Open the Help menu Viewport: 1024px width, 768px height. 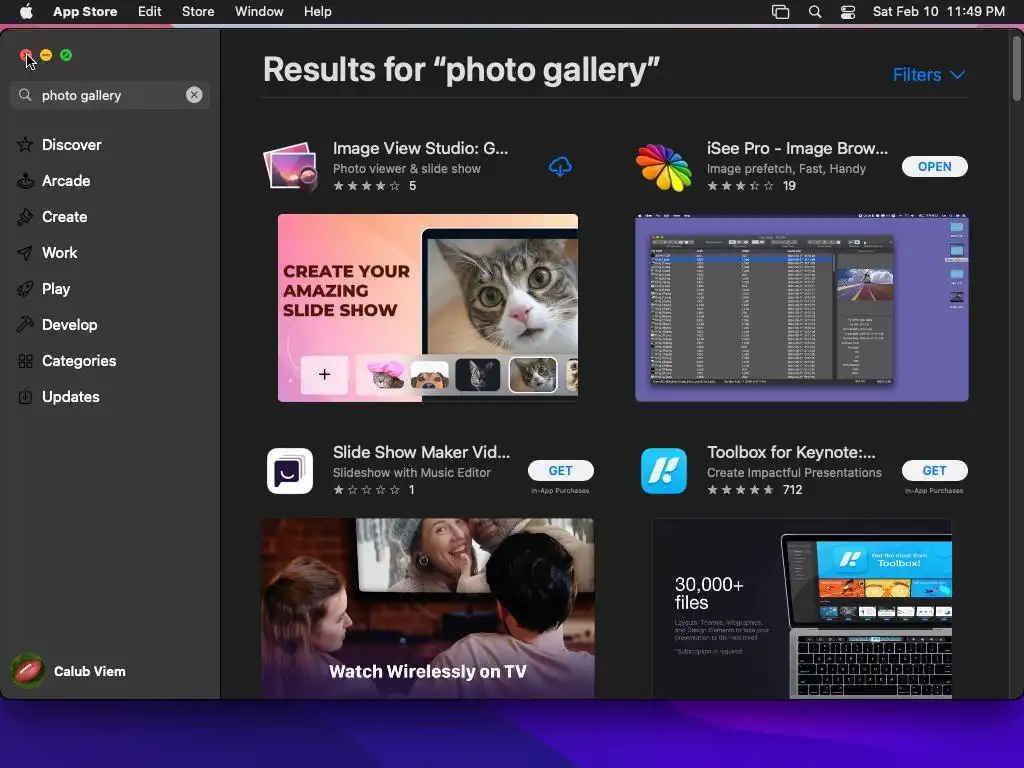click(x=317, y=11)
